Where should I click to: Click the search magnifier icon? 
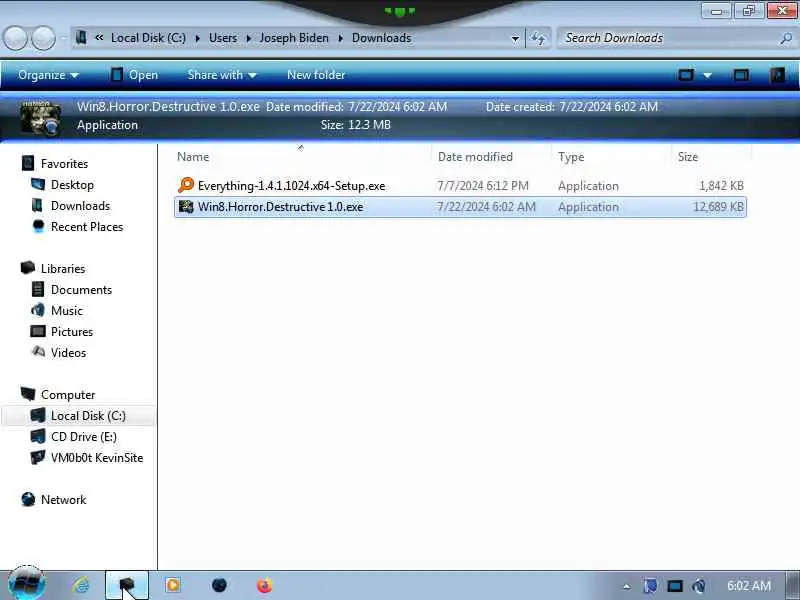coord(786,38)
